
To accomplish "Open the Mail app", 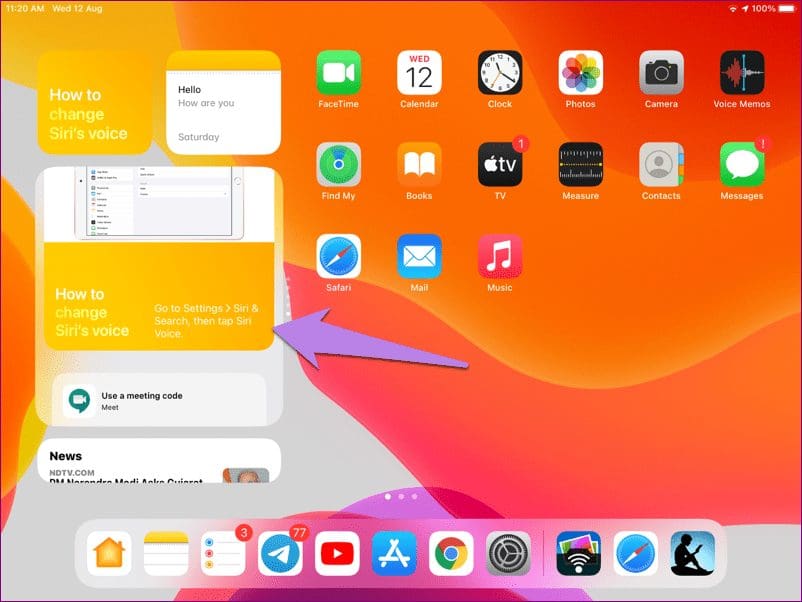I will (x=419, y=256).
